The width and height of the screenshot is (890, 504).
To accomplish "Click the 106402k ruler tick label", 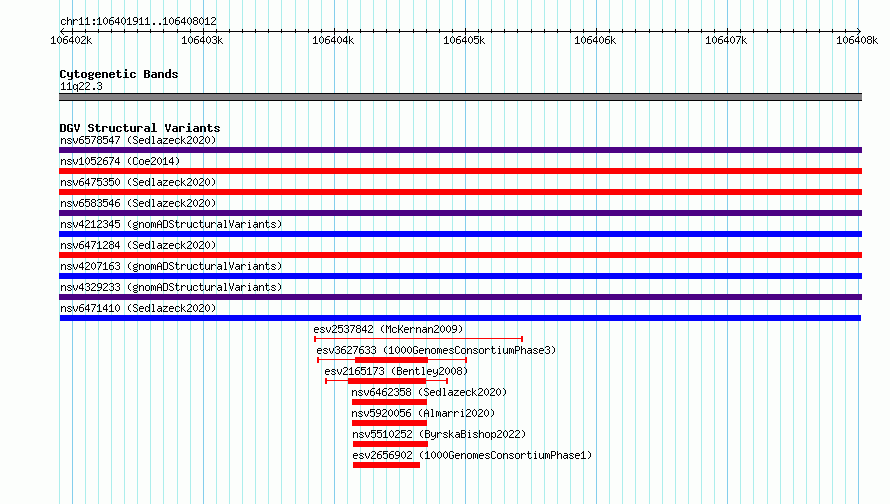I will point(71,40).
